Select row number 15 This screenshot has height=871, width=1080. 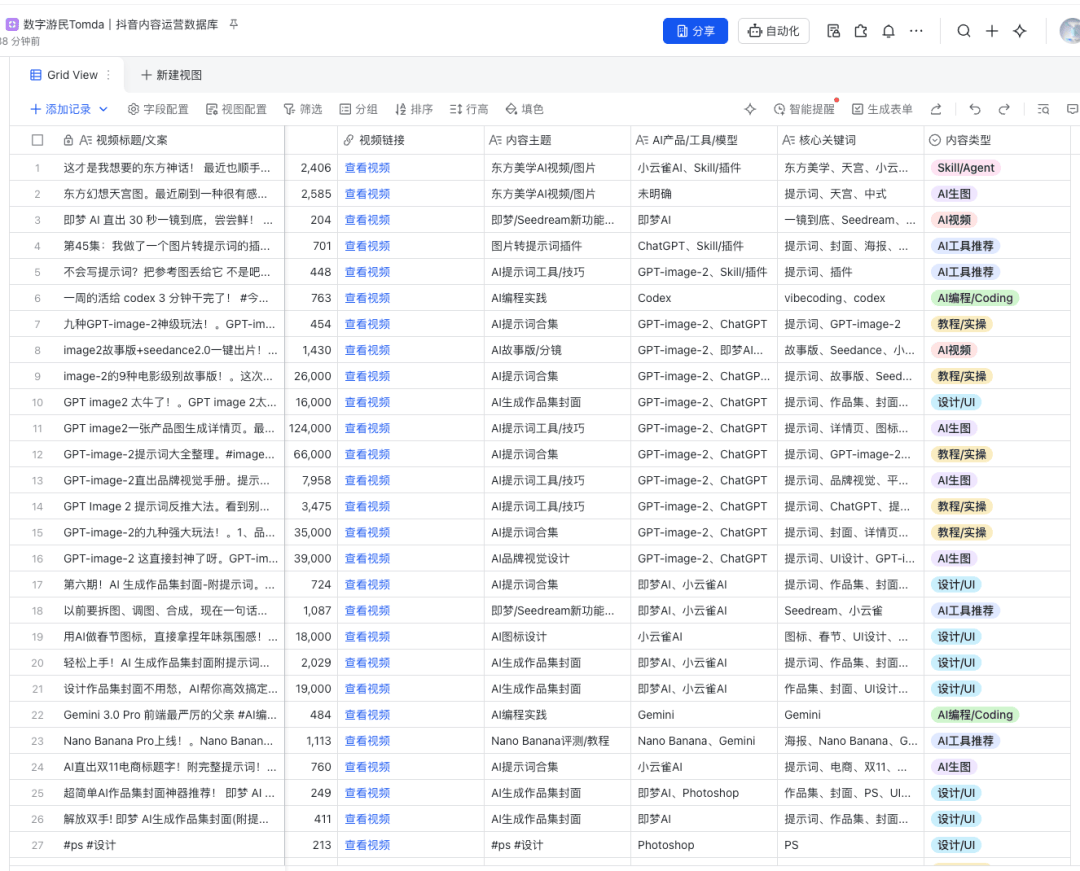pyautogui.click(x=37, y=533)
